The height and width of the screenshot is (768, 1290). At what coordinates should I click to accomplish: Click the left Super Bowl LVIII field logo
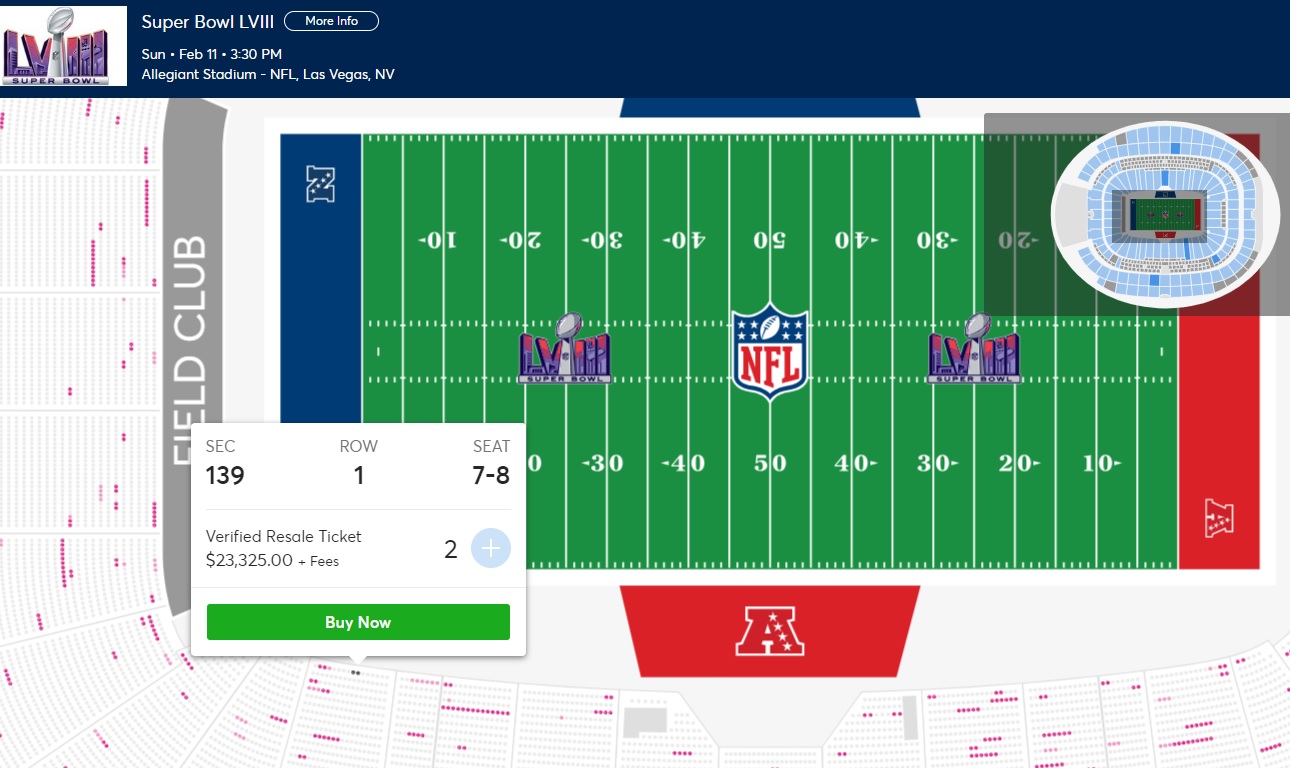point(565,348)
